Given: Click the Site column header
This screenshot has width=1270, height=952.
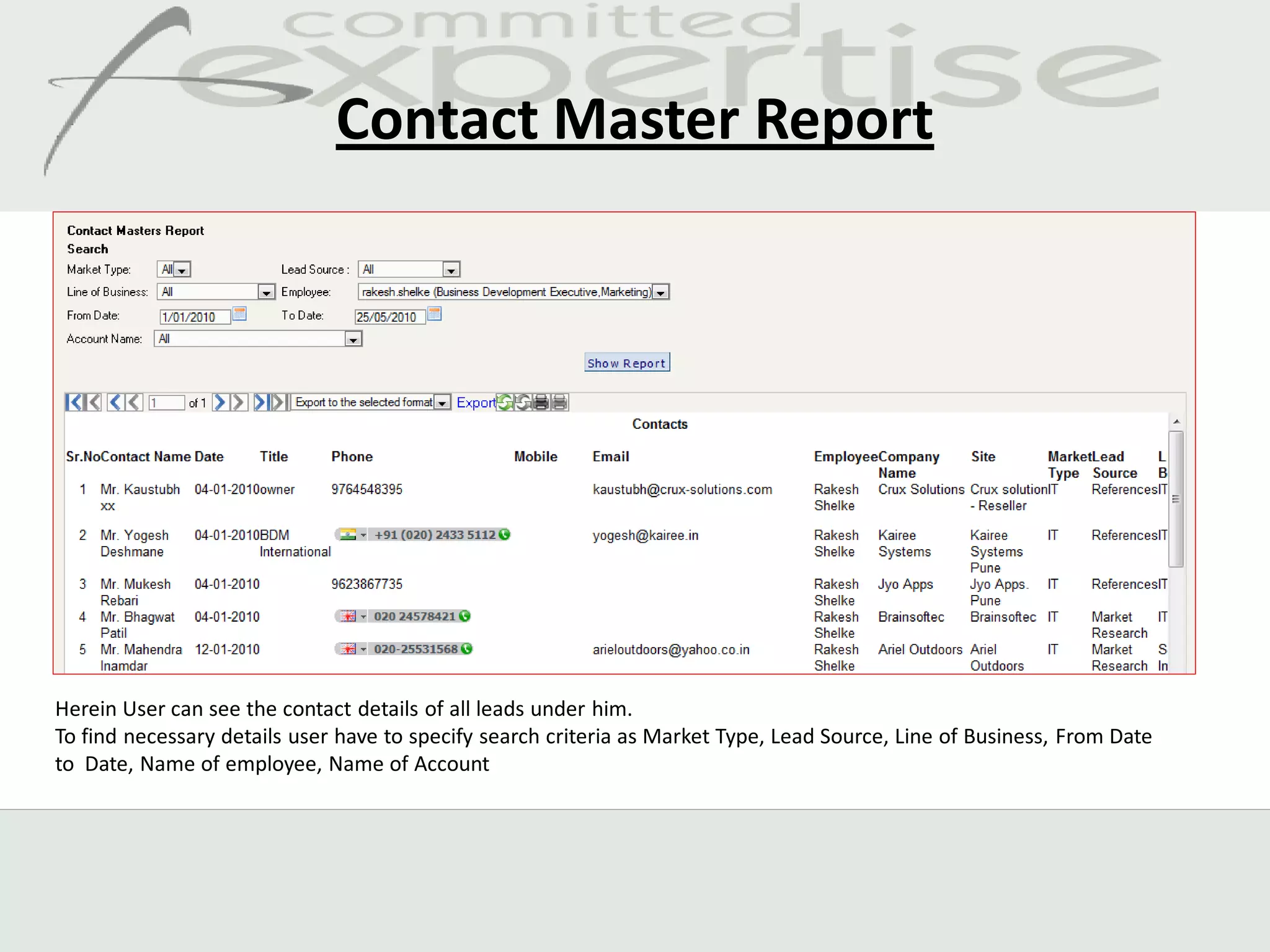Looking at the screenshot, I should click(983, 457).
